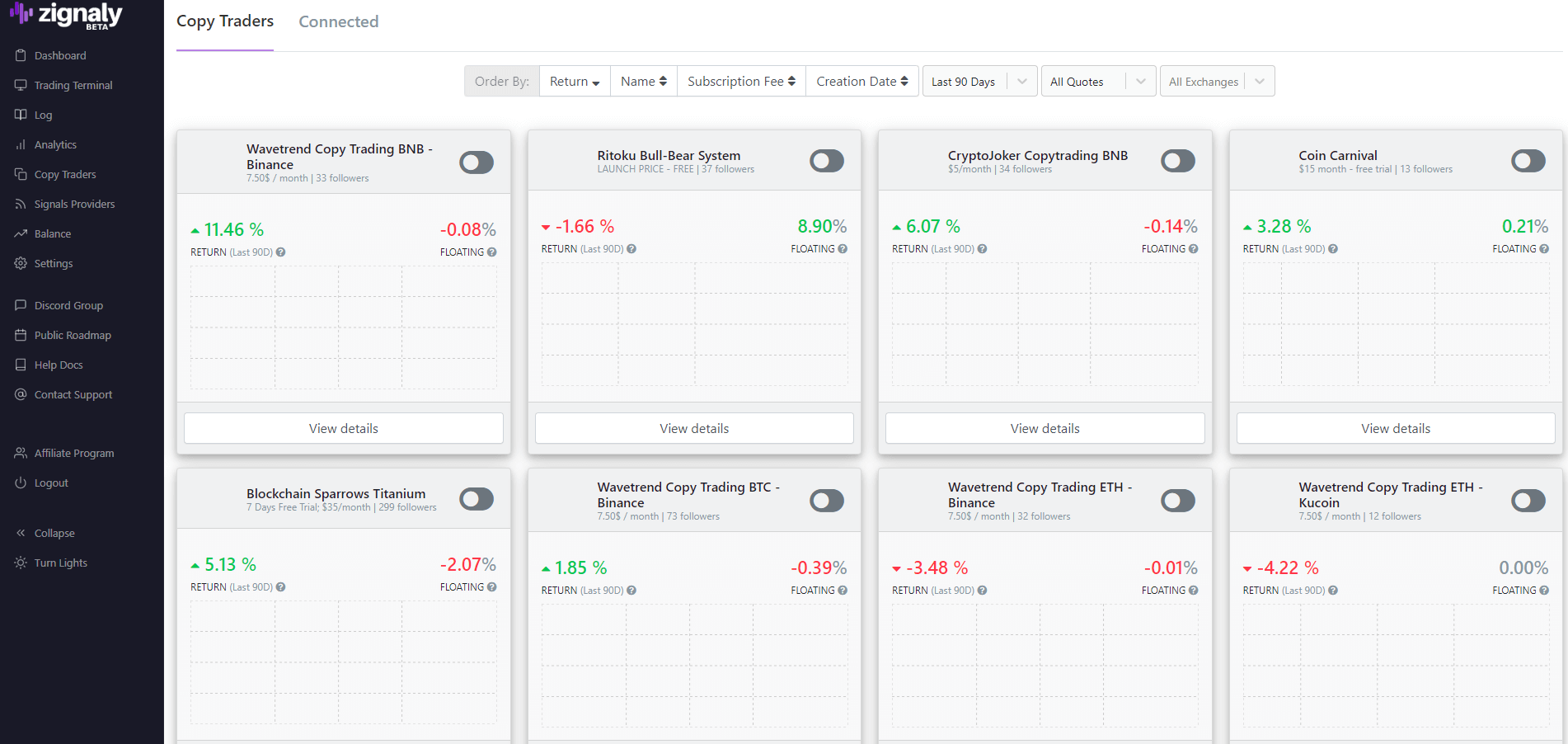
Task: Click the Affiliate Program users icon
Action: coord(21,453)
